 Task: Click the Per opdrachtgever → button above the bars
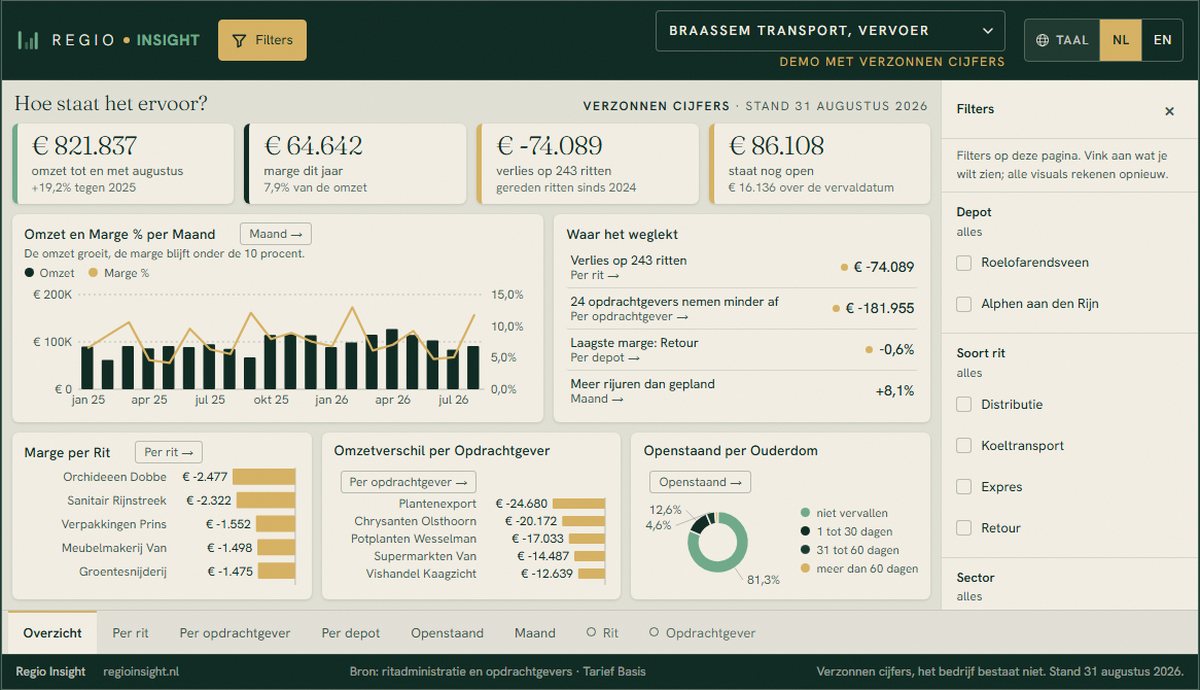409,482
